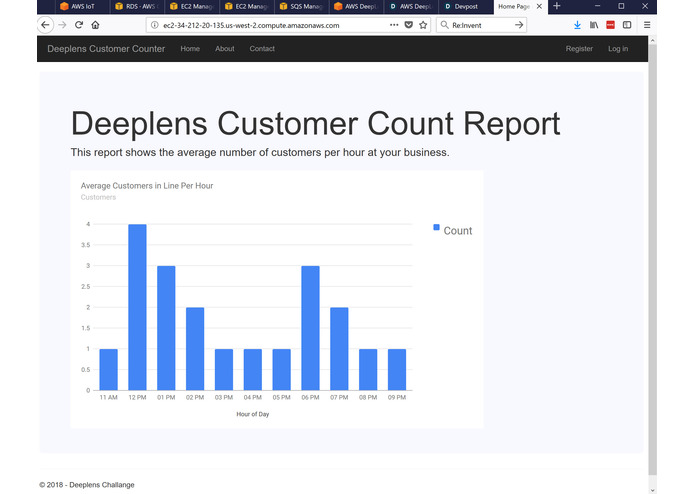Viewport: 695px width, 494px height.
Task: Click the Re:Invent search box
Action: click(481, 25)
